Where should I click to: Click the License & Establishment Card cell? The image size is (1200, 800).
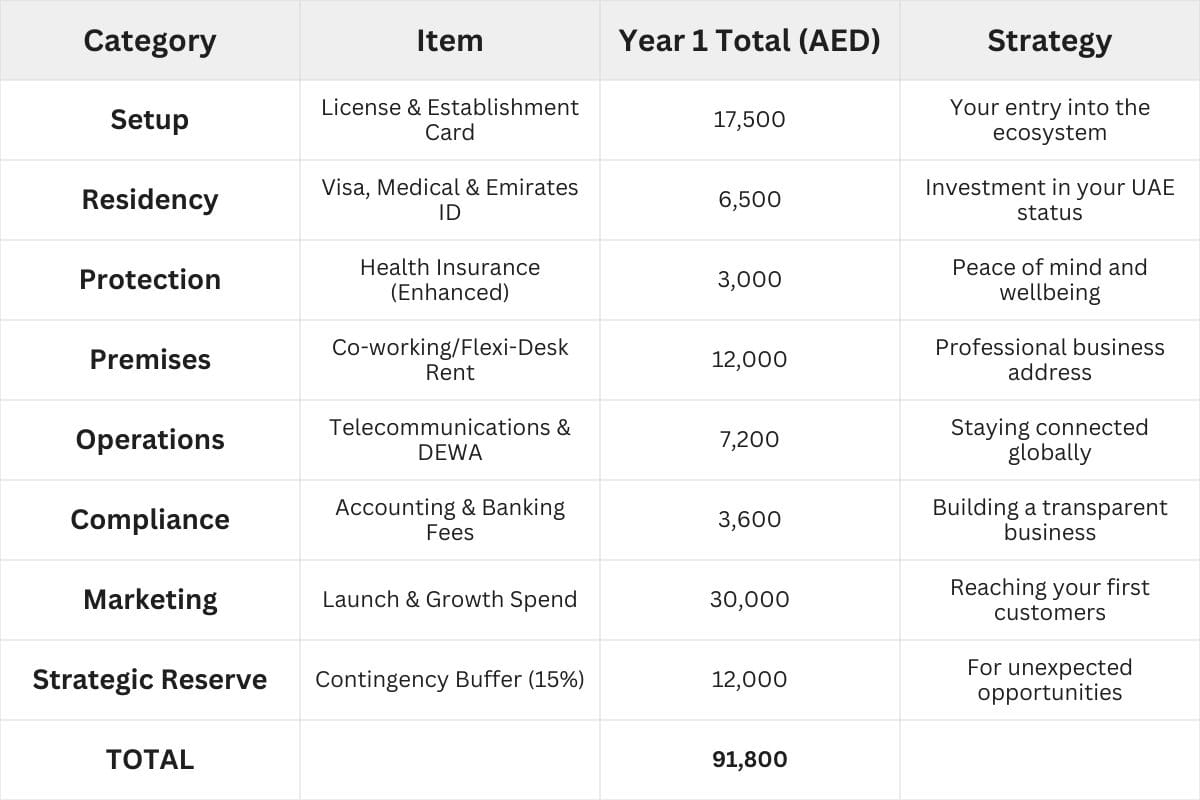[x=449, y=120]
